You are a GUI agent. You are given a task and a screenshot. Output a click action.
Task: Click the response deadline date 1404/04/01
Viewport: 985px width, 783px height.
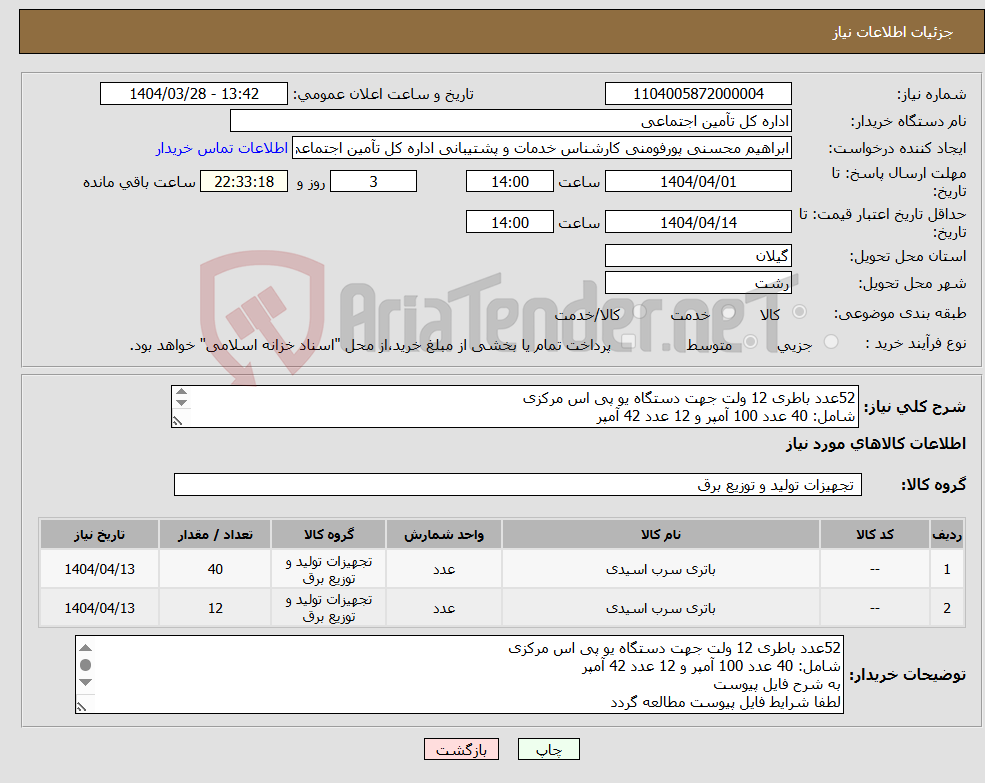pos(698,182)
